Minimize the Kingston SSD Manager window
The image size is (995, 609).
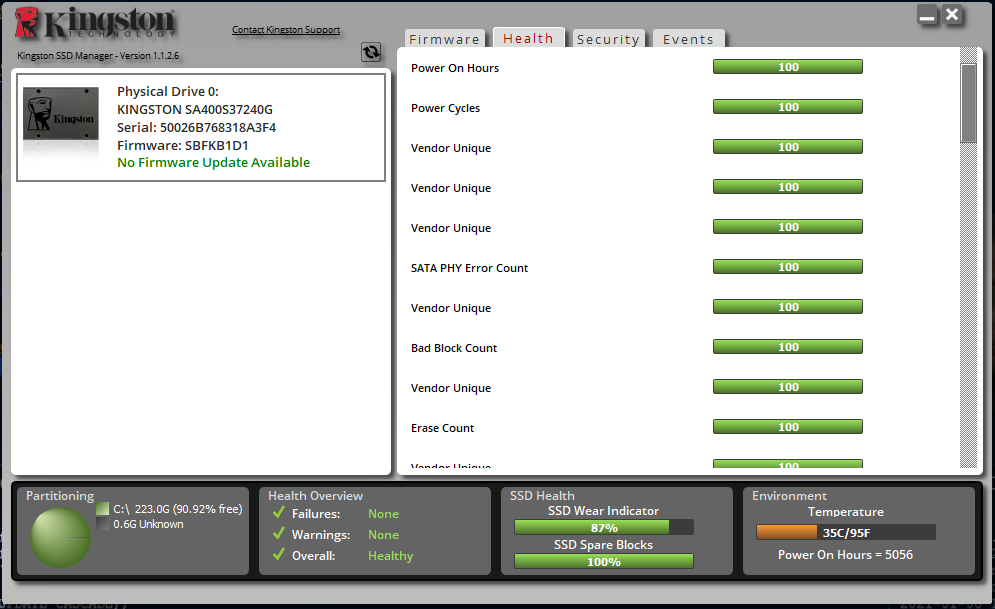point(927,15)
